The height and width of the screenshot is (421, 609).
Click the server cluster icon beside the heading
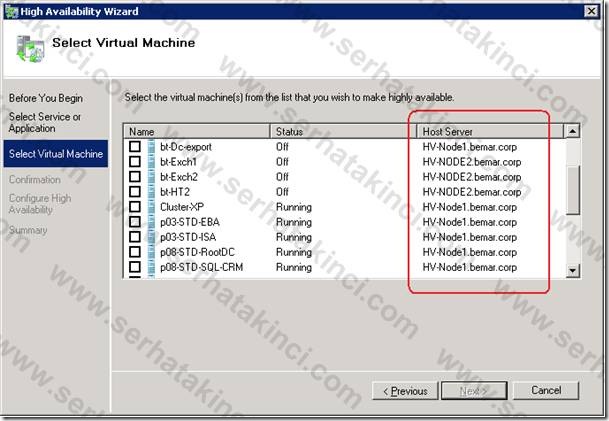click(30, 48)
